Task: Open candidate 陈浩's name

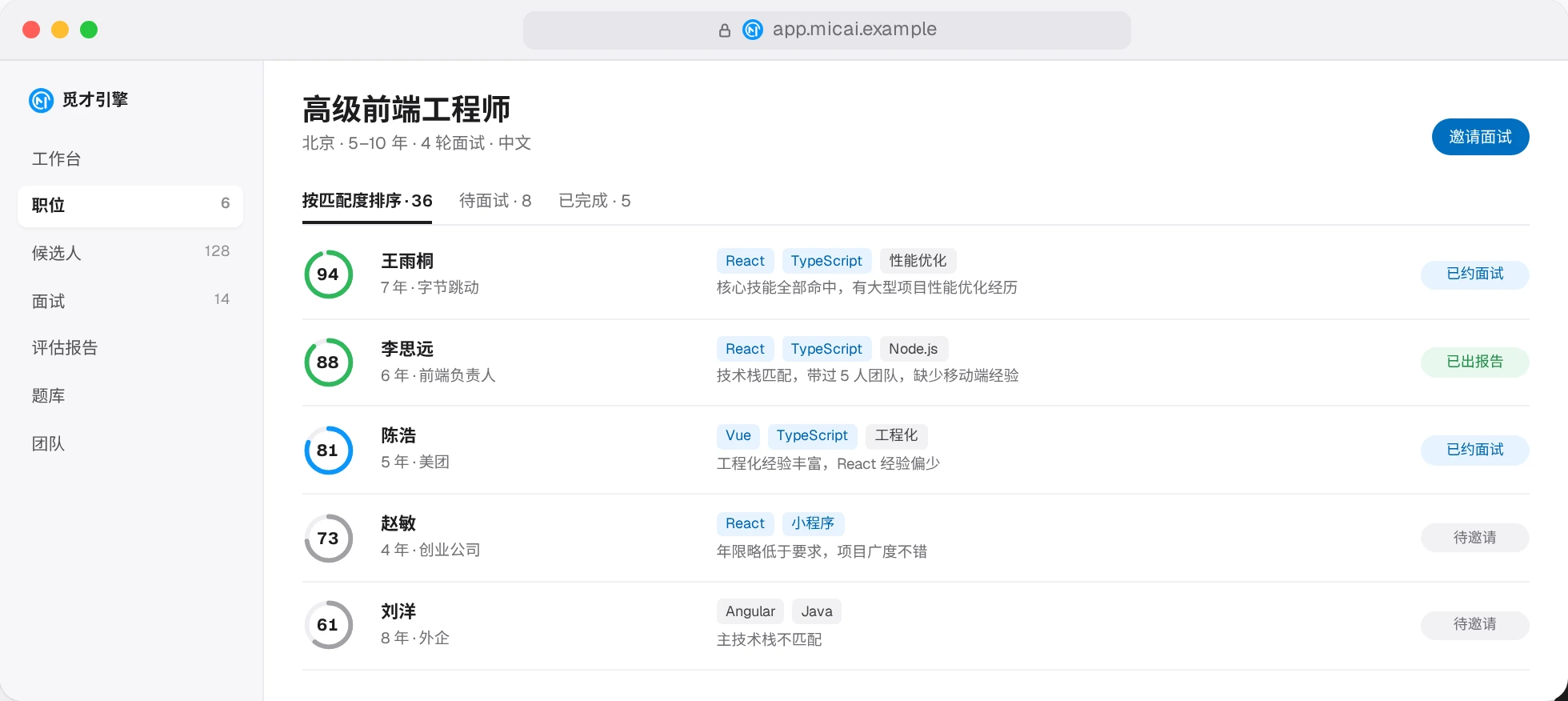Action: pyautogui.click(x=398, y=436)
